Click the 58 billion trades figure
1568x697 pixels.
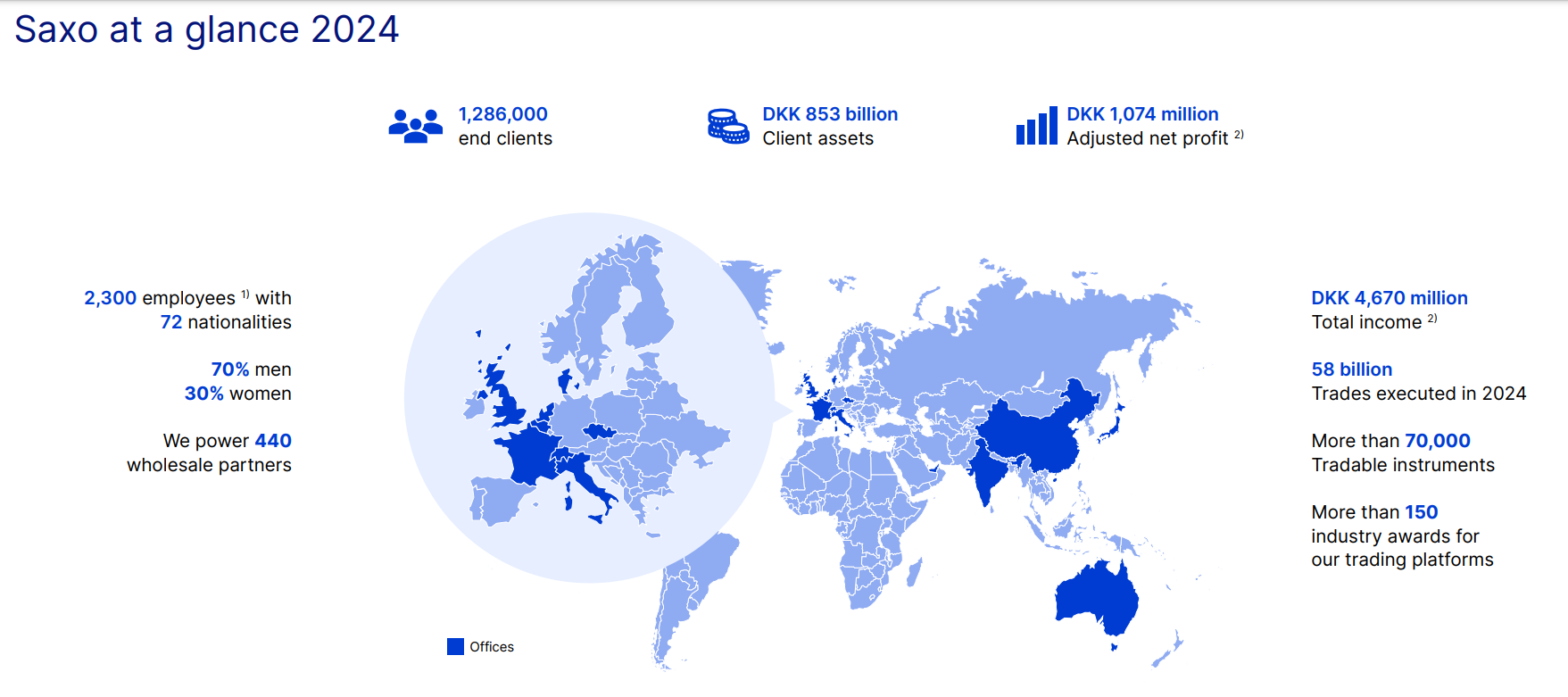[1351, 369]
